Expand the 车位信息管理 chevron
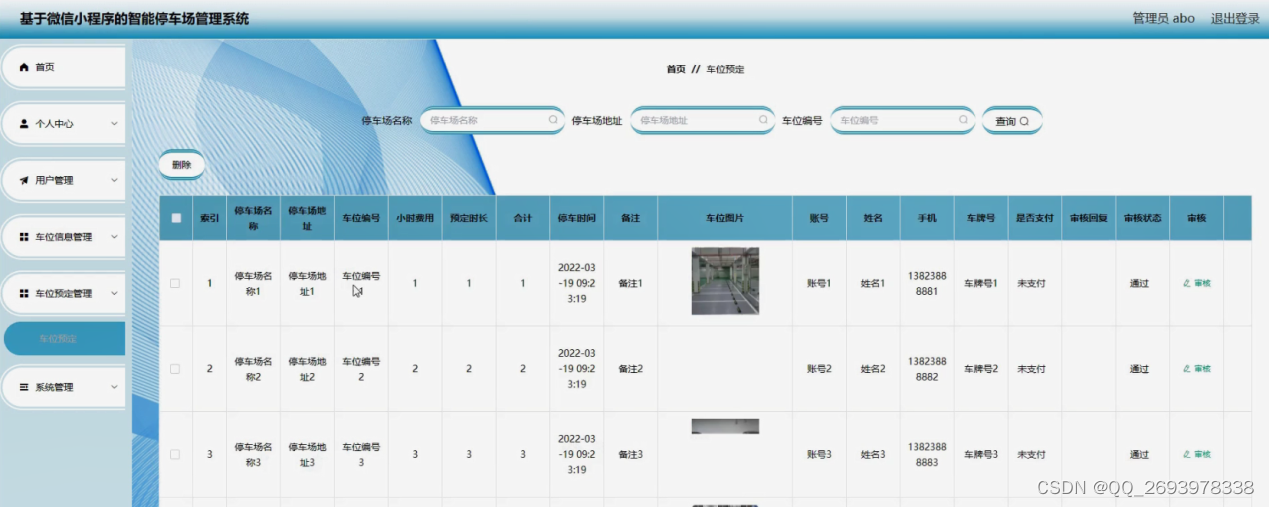 [114, 237]
